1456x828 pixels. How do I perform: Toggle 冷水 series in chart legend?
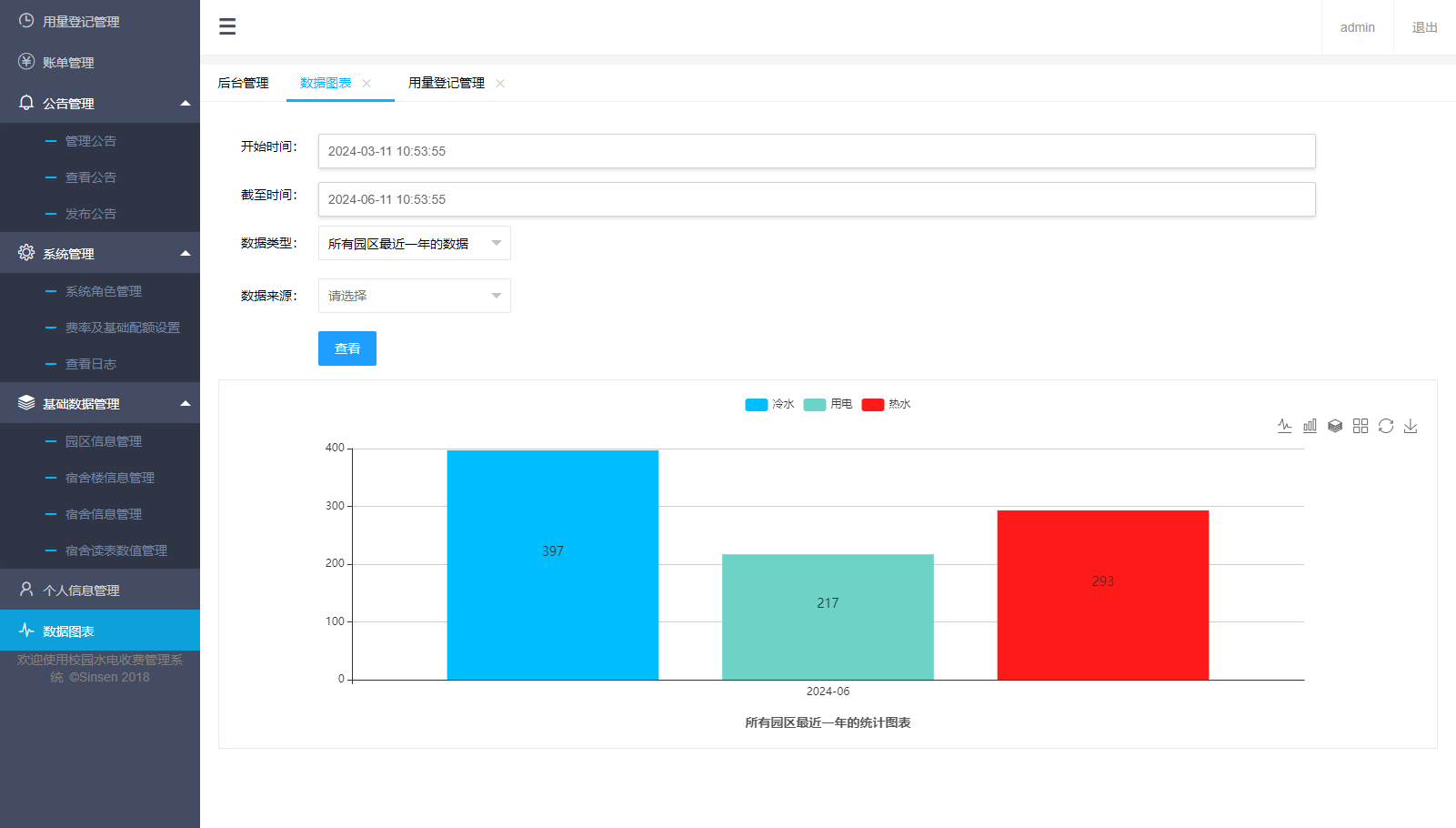point(769,404)
